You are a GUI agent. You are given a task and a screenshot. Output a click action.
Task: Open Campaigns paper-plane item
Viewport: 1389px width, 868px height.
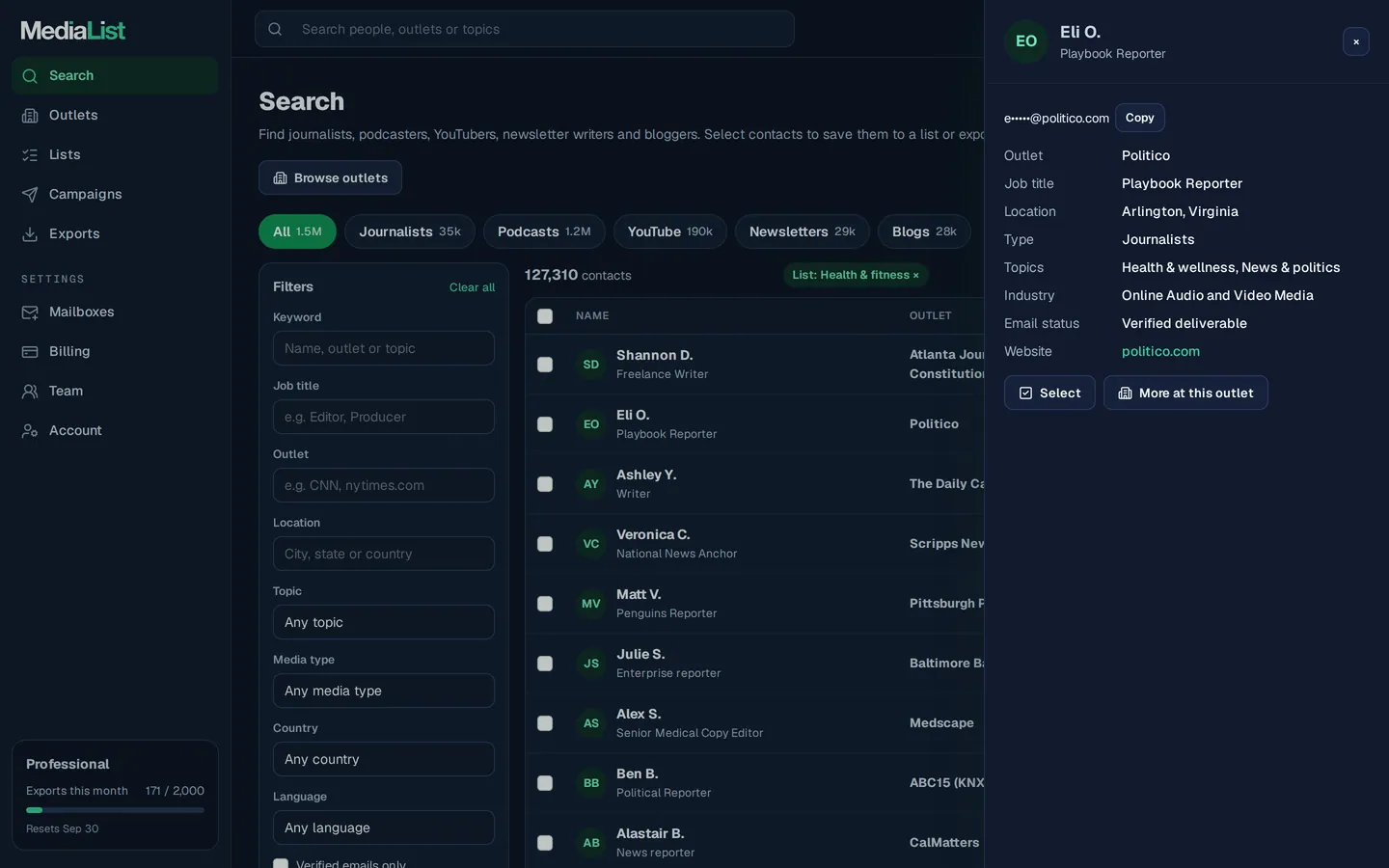(x=115, y=194)
